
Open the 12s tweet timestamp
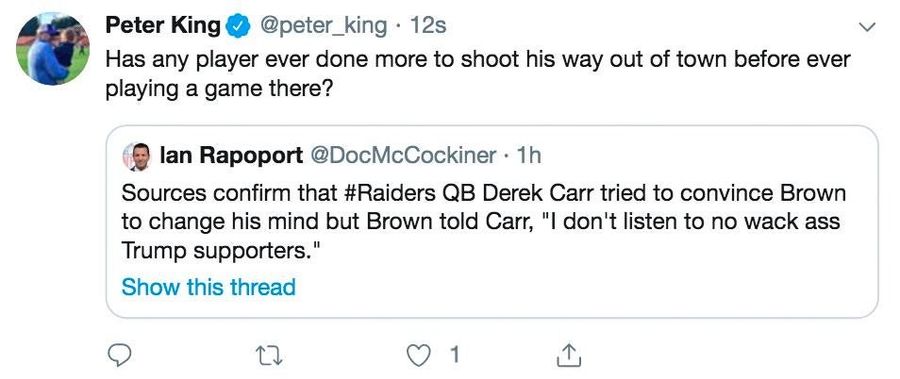(x=427, y=26)
